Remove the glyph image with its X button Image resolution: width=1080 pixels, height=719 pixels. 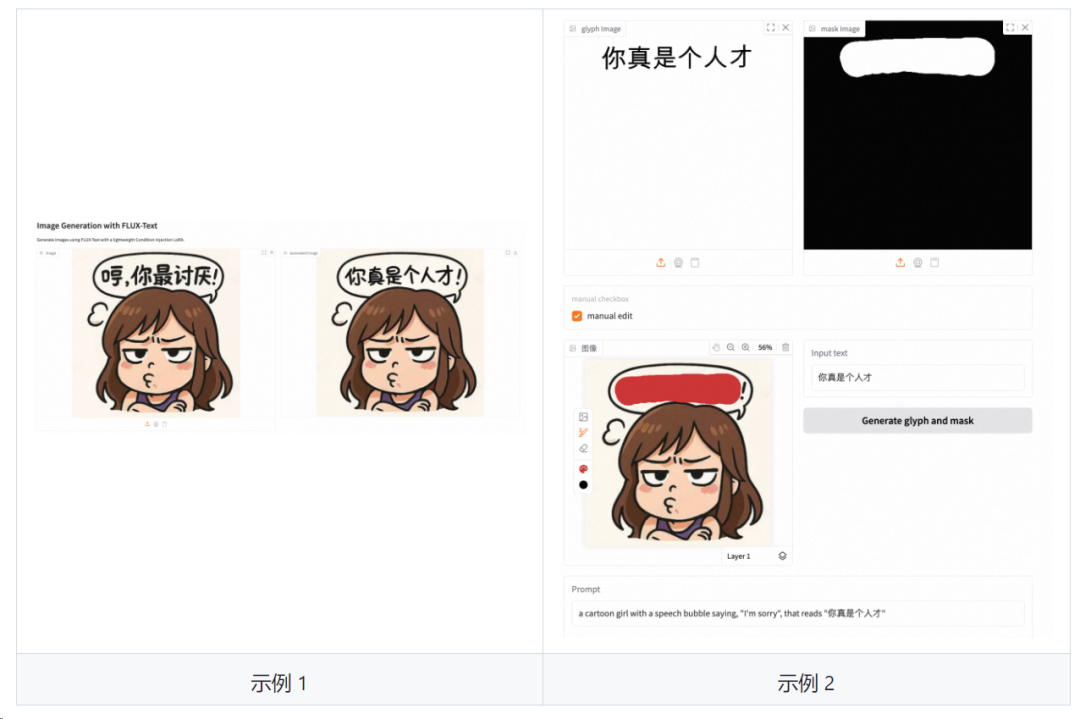click(786, 28)
